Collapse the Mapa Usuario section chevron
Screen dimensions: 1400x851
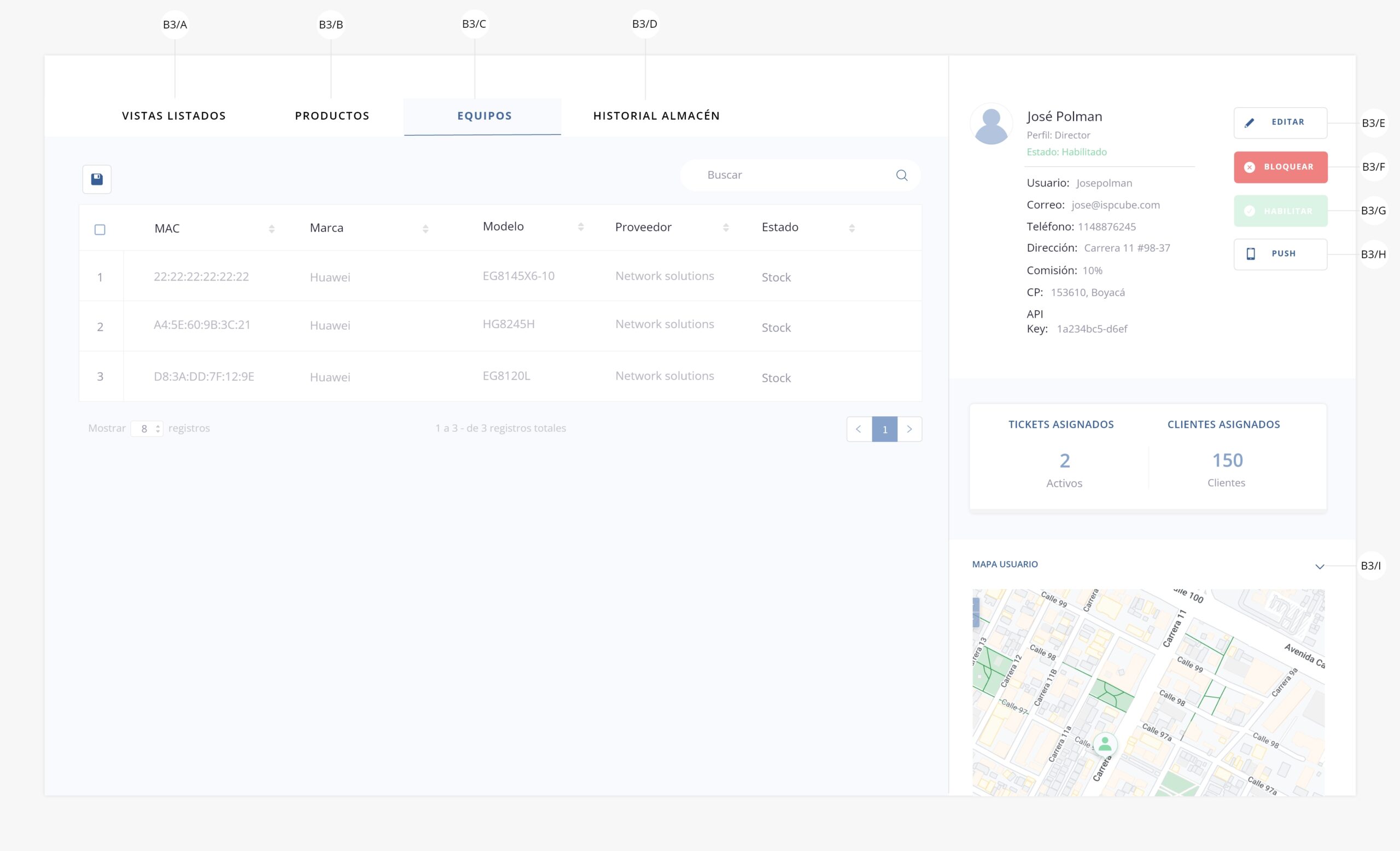click(1319, 567)
